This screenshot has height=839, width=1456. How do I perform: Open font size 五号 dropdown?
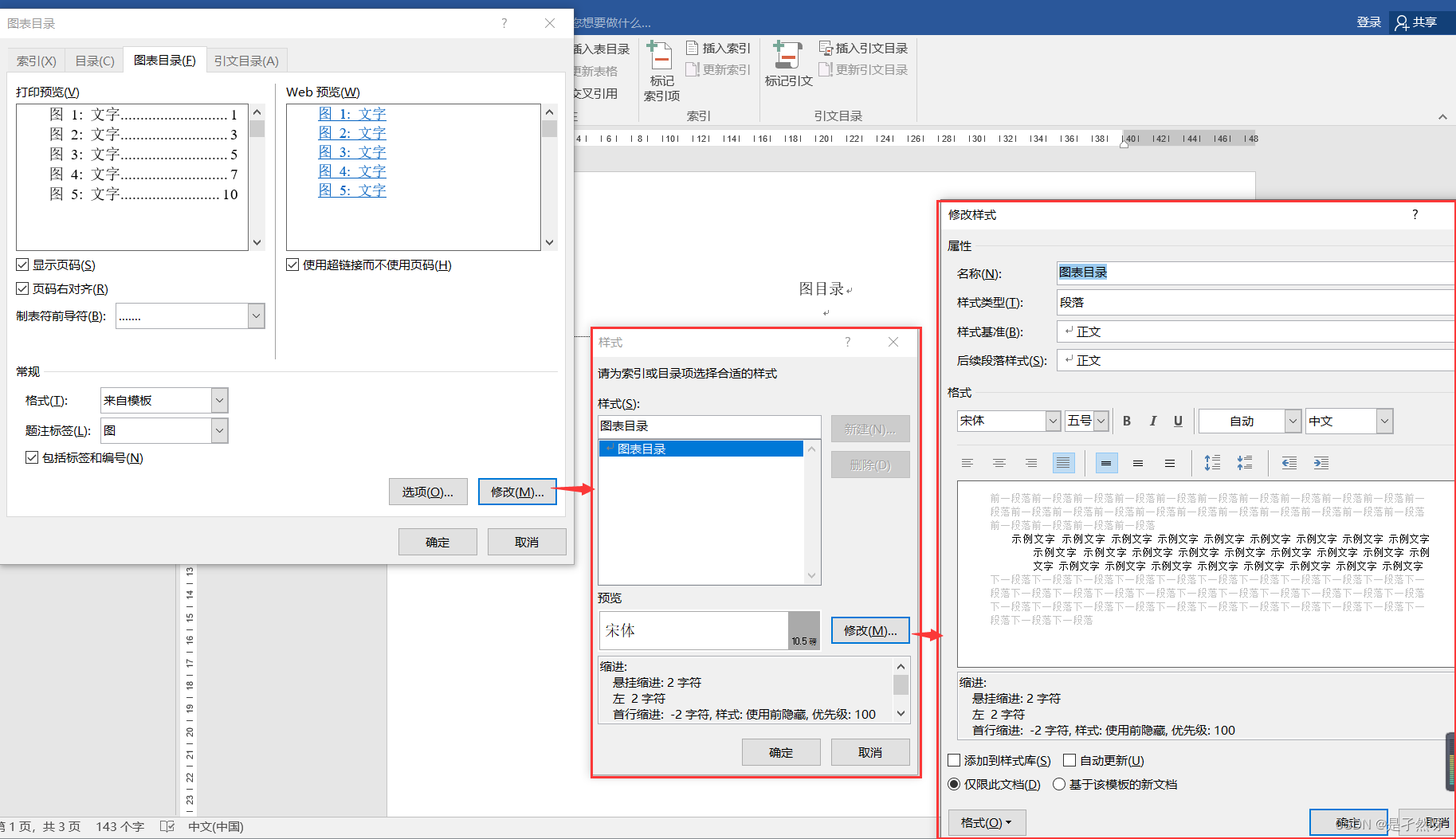pyautogui.click(x=1101, y=421)
